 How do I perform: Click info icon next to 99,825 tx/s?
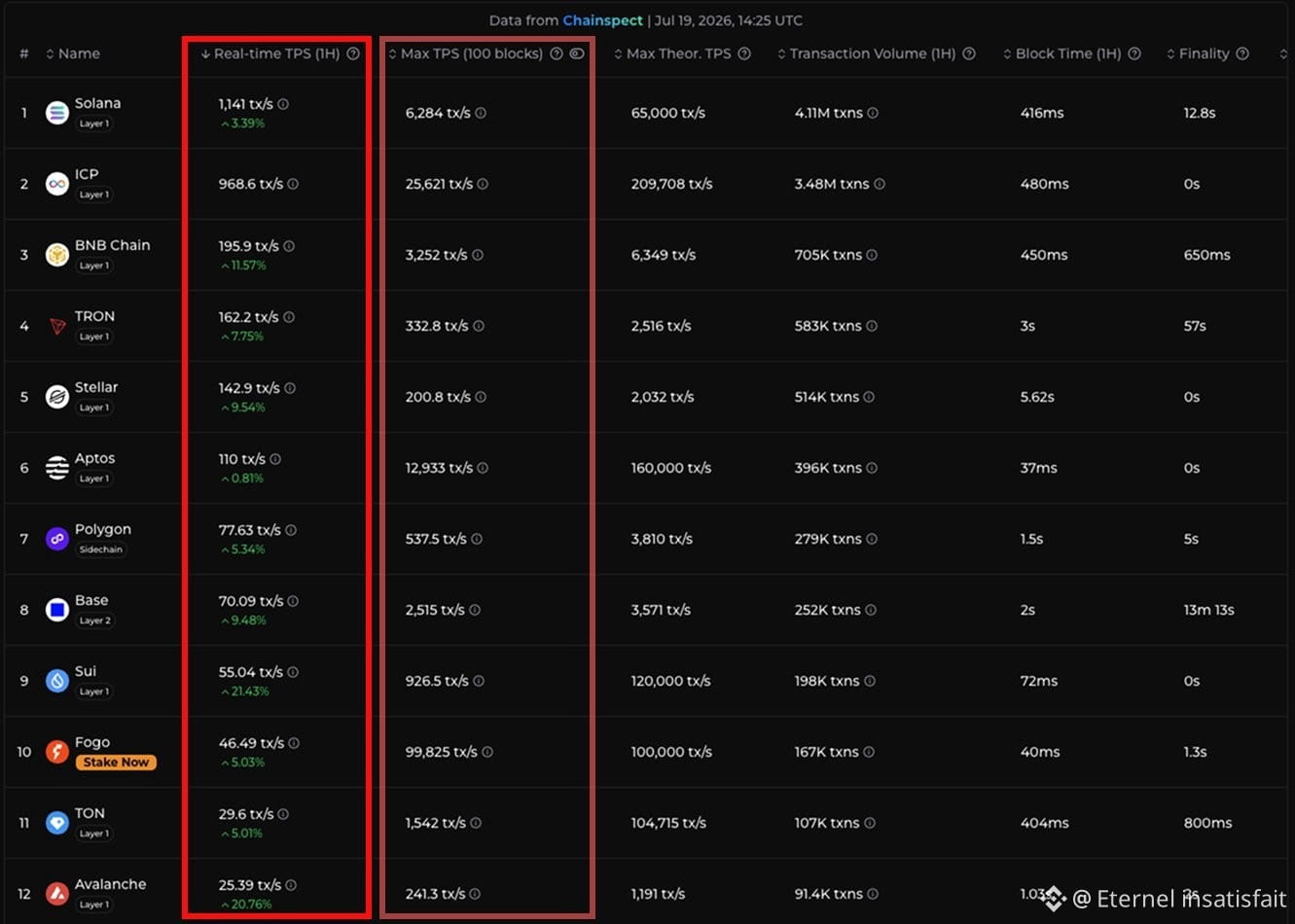coord(487,752)
